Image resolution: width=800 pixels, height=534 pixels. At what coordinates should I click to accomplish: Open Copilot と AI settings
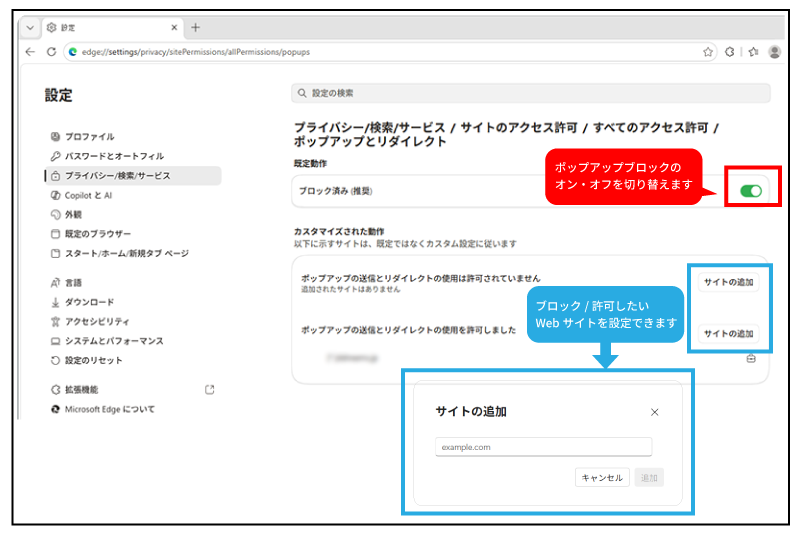tap(133, 195)
